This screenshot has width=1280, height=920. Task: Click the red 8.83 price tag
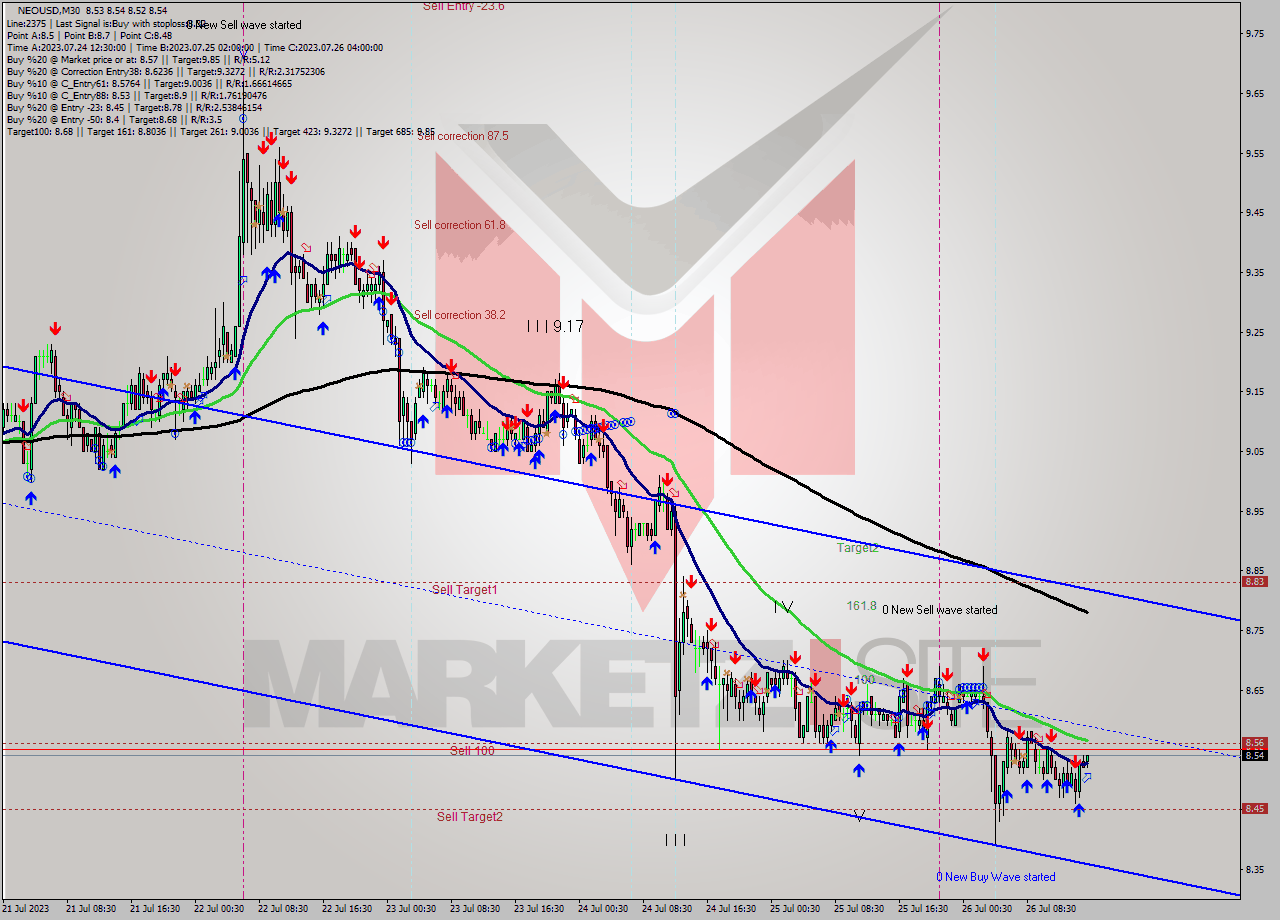[x=1255, y=581]
